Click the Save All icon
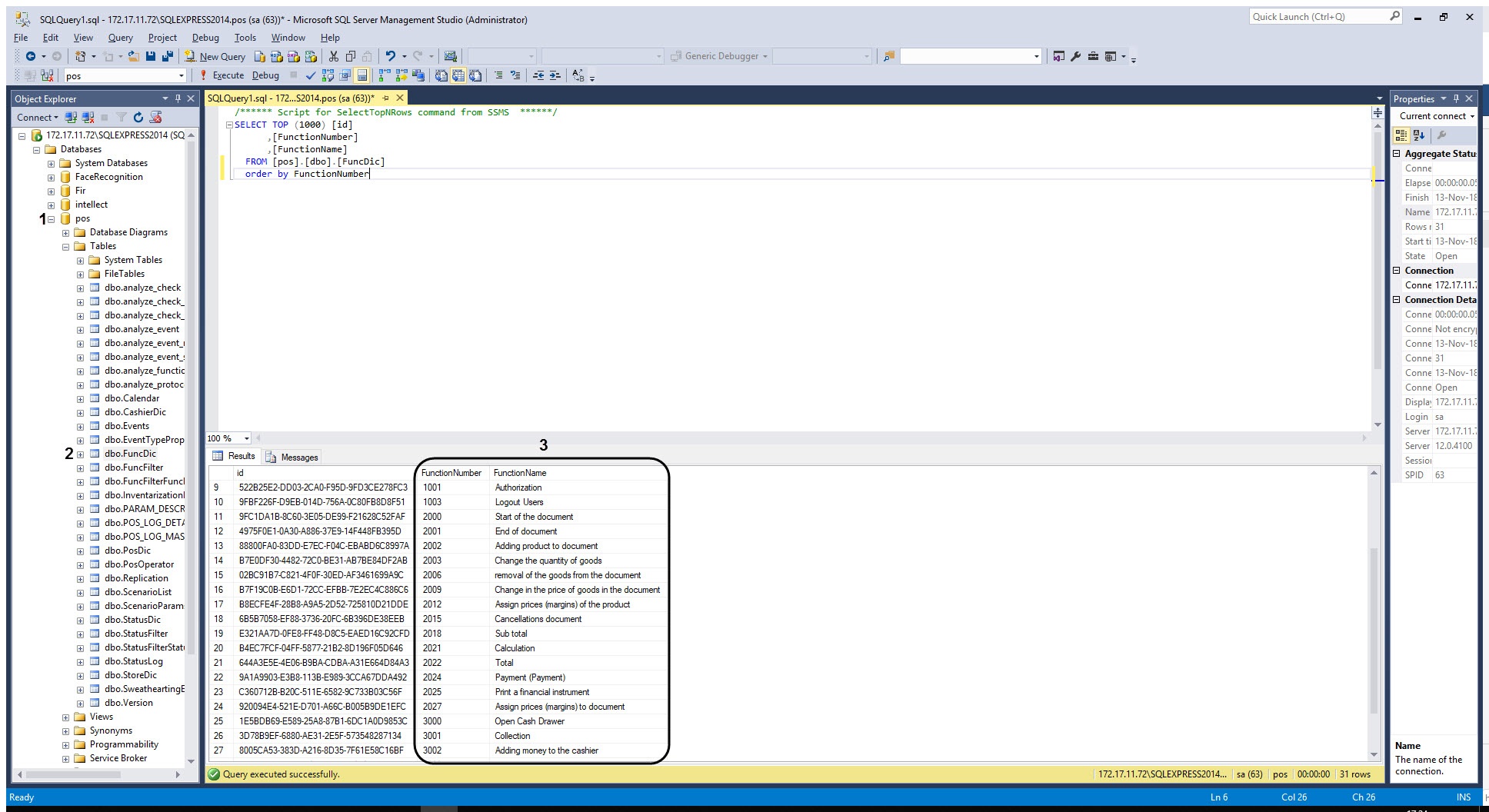 point(167,56)
